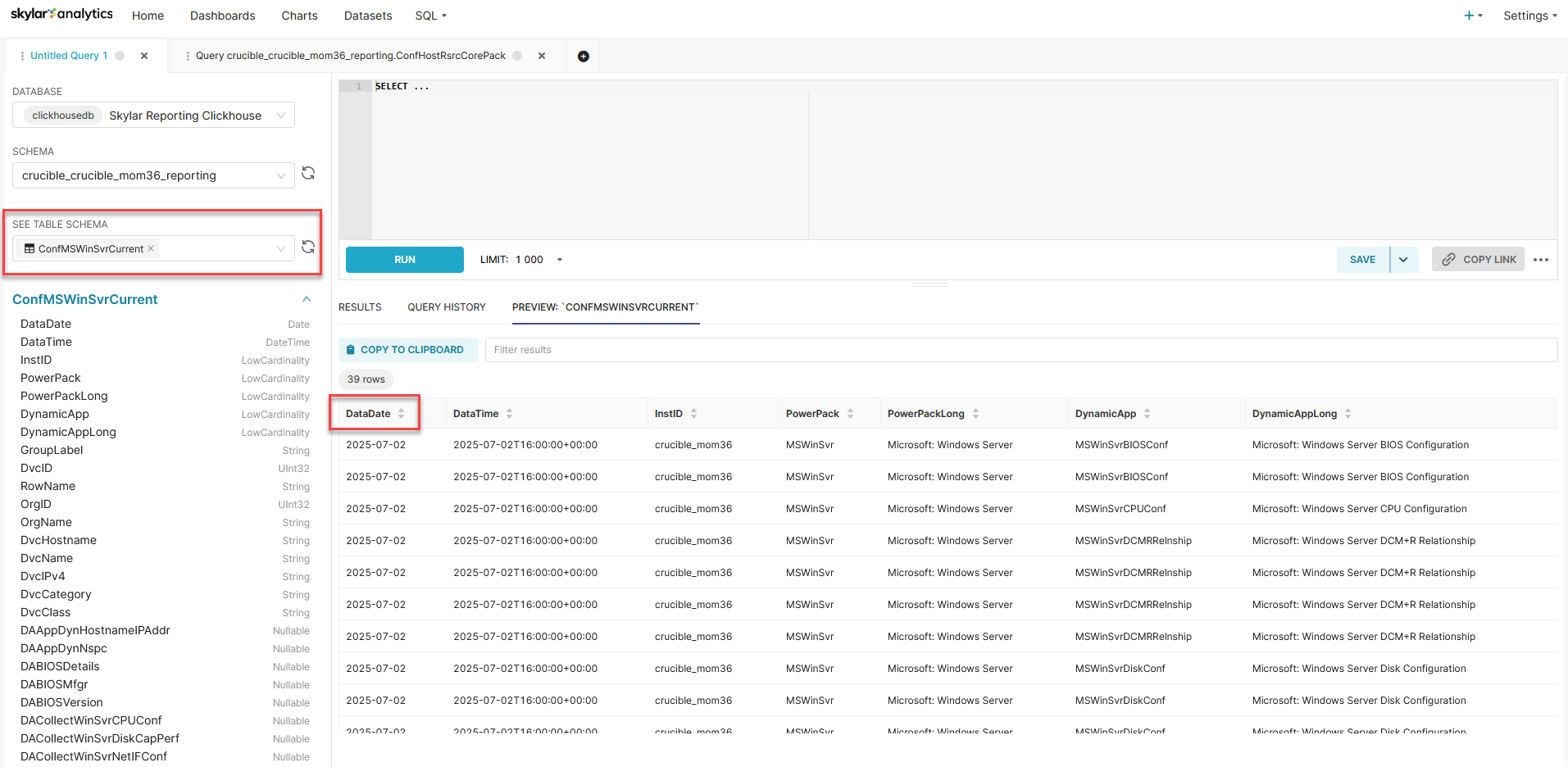
Task: Click the MSWinSvrCPUConf cell
Action: point(1120,509)
